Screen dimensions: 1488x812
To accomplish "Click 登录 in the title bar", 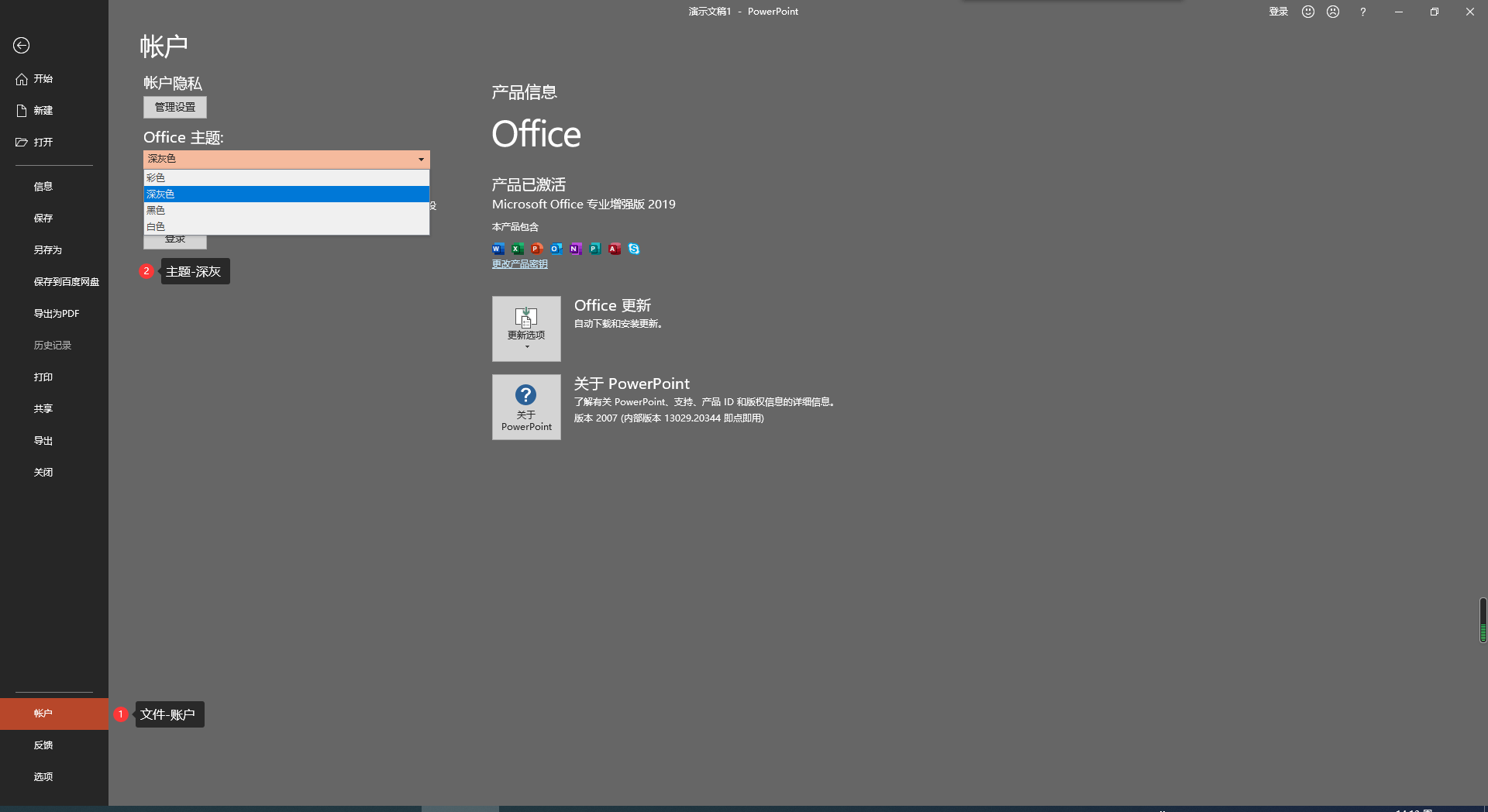I will click(1279, 12).
